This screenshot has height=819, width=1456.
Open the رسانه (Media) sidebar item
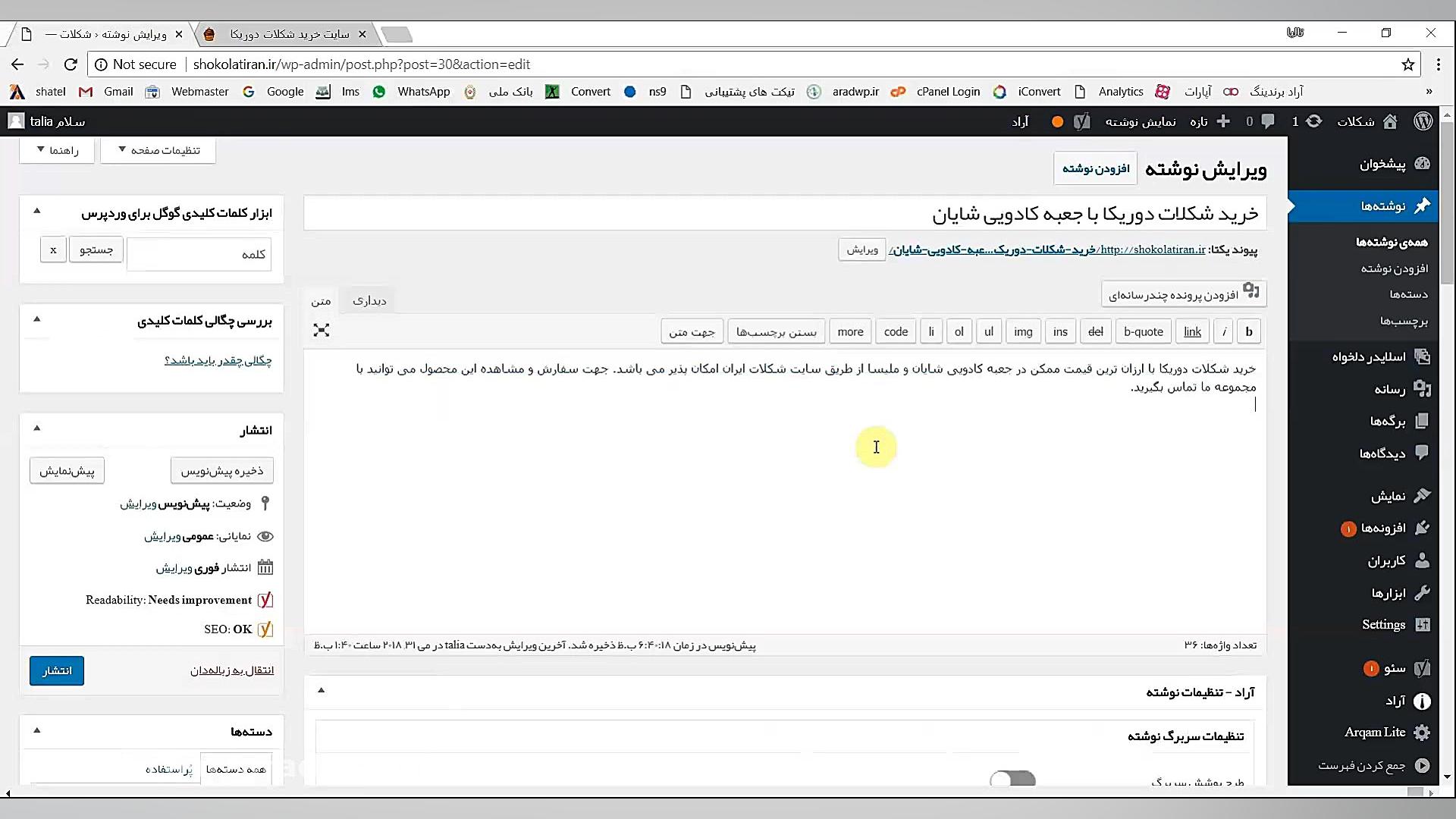coord(1392,389)
